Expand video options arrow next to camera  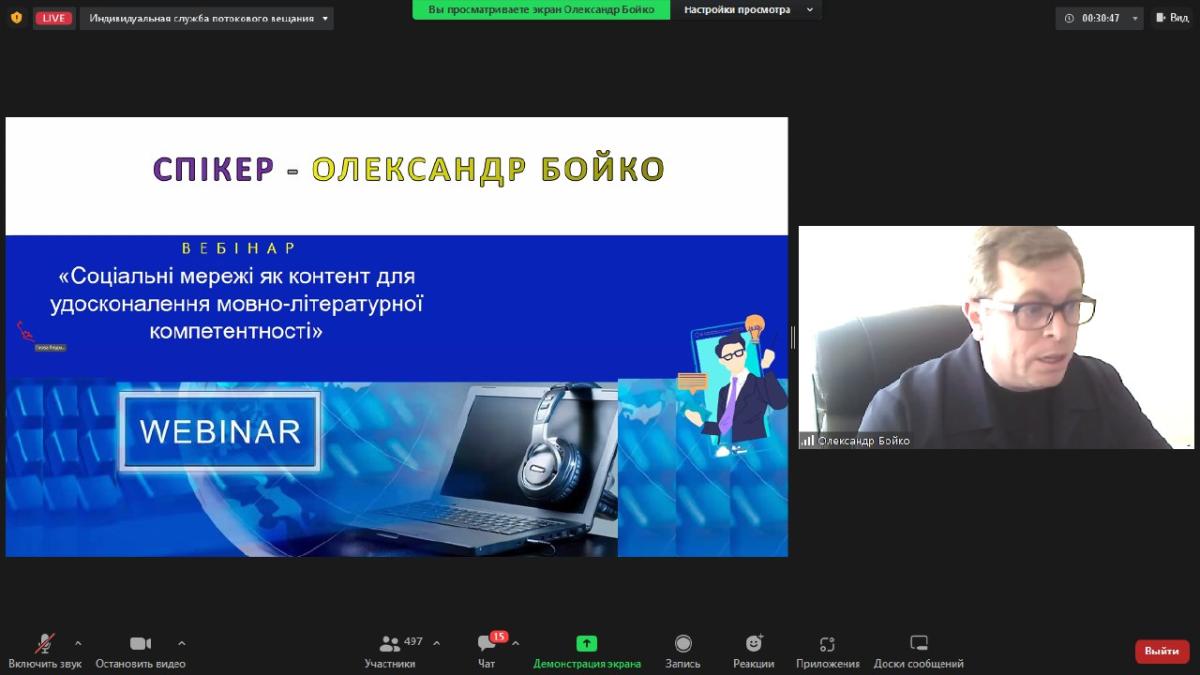[x=181, y=643]
